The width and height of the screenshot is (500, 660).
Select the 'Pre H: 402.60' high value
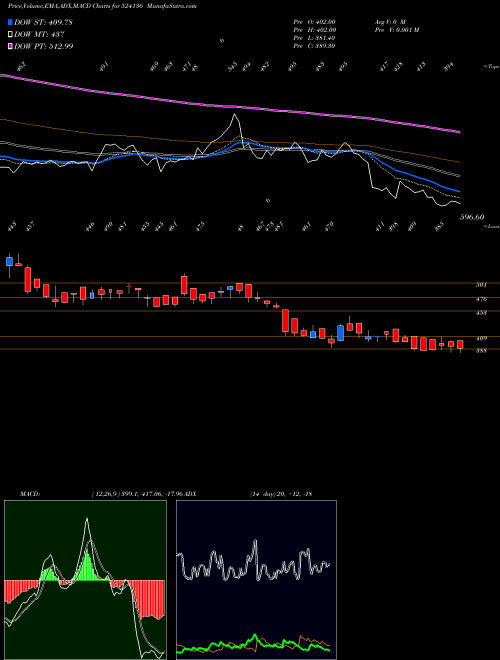click(x=314, y=30)
